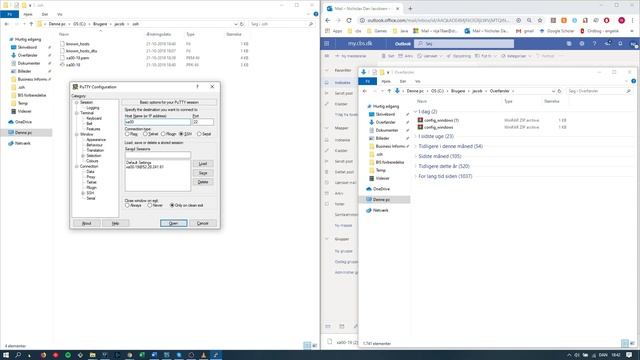Open the Del tab in left Explorer window
Image resolution: width=640 pixels, height=360 pixels.
pos(45,14)
